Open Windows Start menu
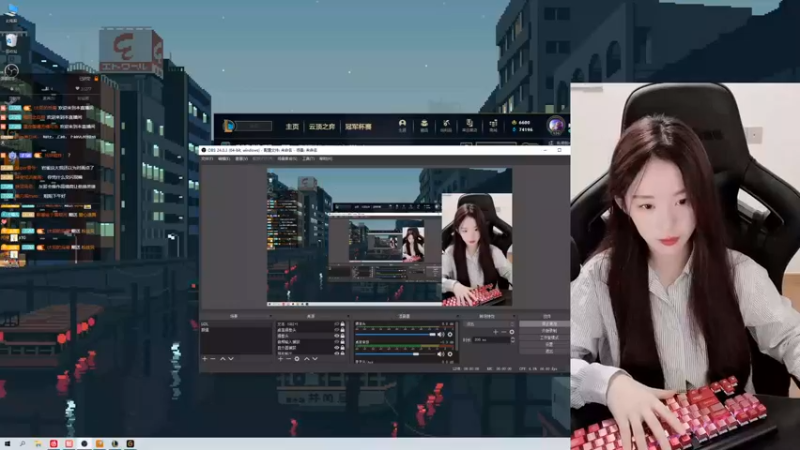This screenshot has width=800, height=450. (x=7, y=444)
